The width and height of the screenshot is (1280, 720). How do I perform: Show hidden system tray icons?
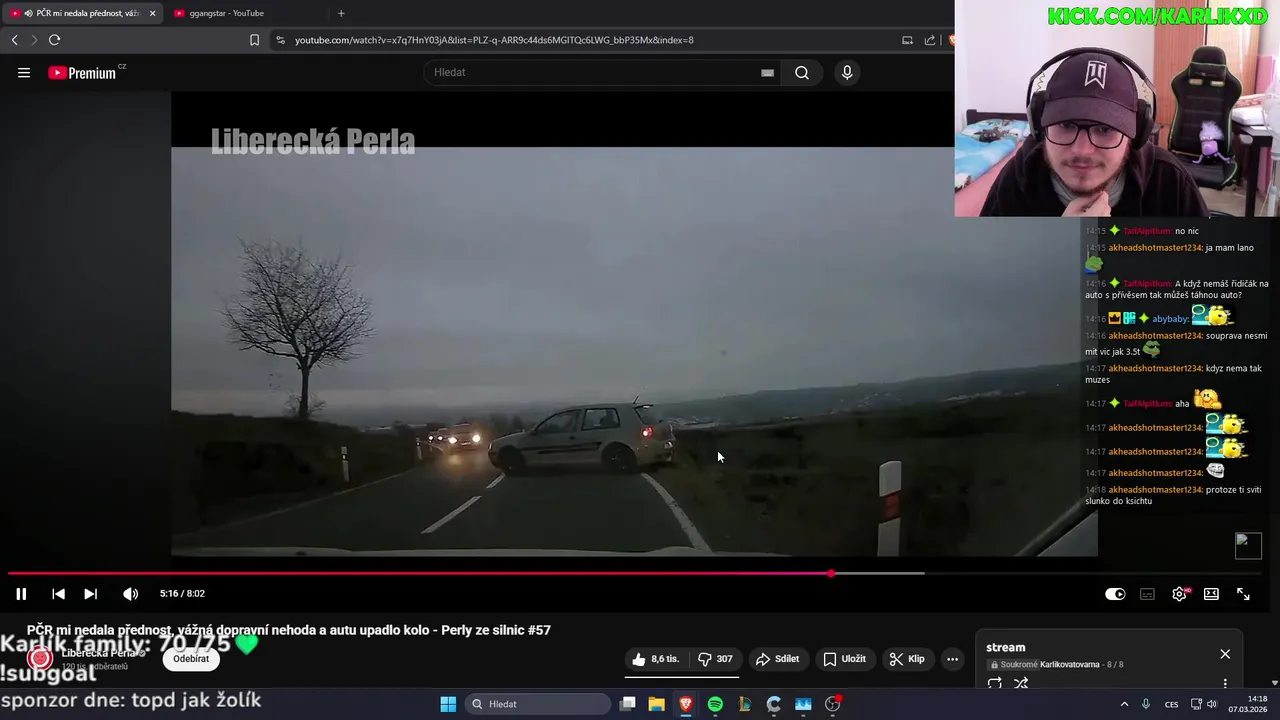[x=1124, y=704]
